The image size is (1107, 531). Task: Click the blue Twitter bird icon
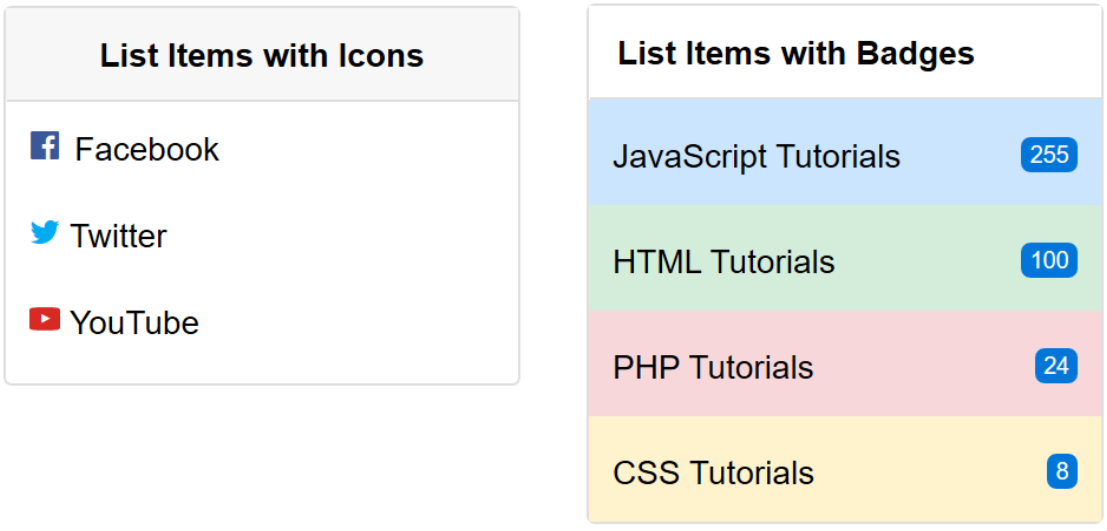point(44,232)
